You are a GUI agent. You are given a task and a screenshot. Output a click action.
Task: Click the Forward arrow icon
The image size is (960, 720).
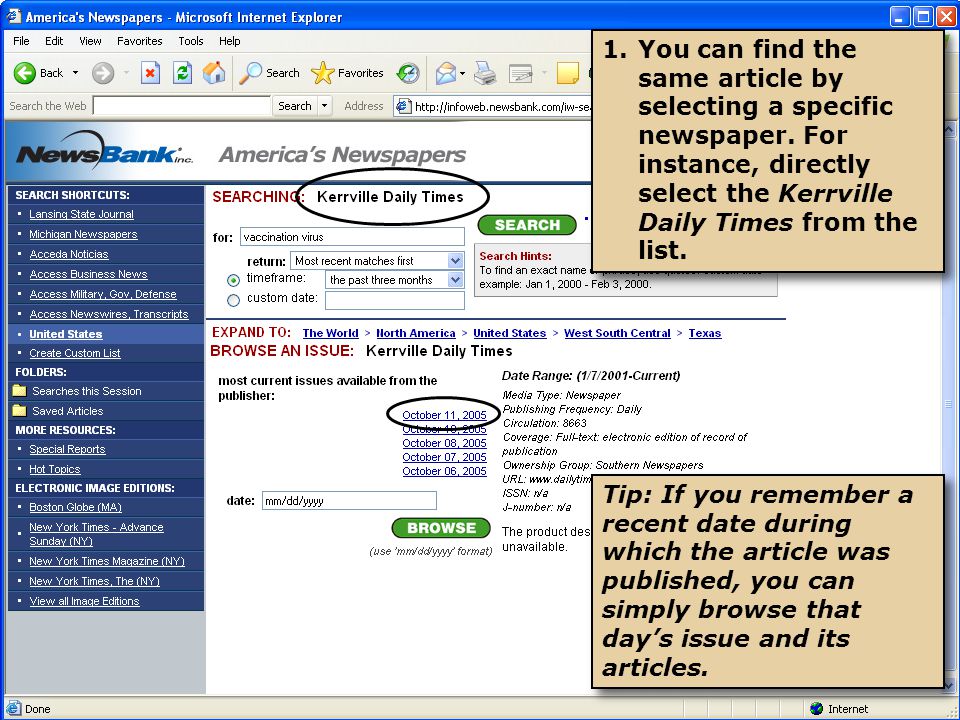point(103,73)
